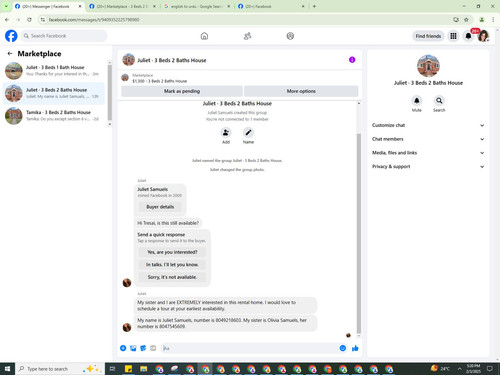Screen dimensions: 500x375
Task: Open the Tamika 3 Beds 2 Baths conversation
Action: [54, 115]
